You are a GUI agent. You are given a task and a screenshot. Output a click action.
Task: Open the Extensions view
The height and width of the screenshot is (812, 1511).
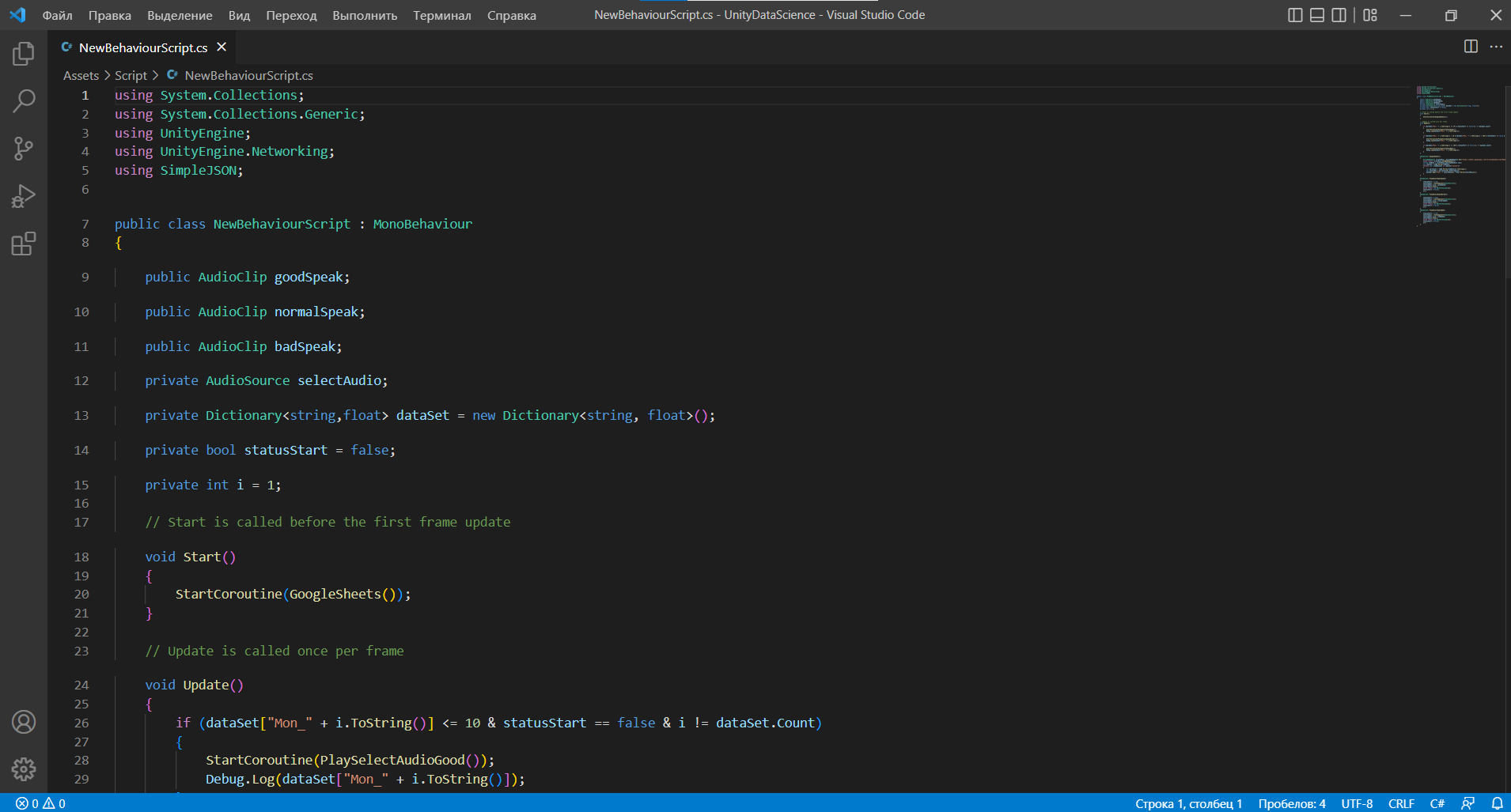pos(23,244)
